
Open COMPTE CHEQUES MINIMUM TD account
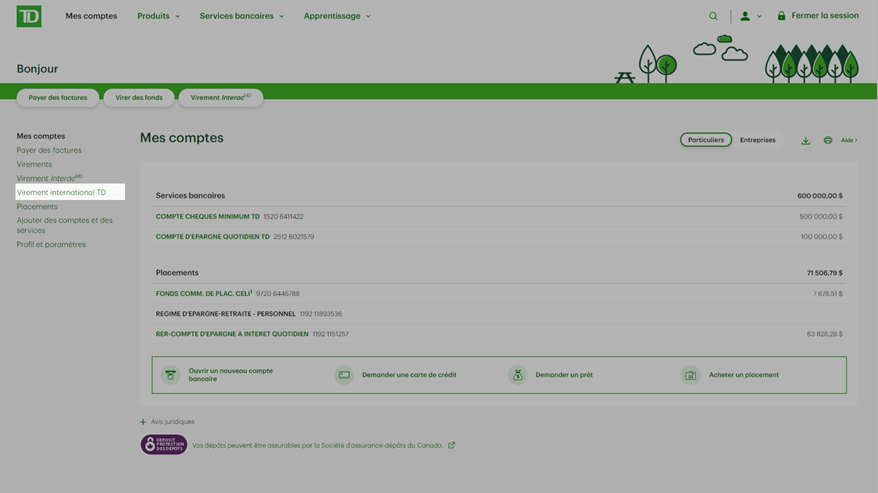[207, 216]
